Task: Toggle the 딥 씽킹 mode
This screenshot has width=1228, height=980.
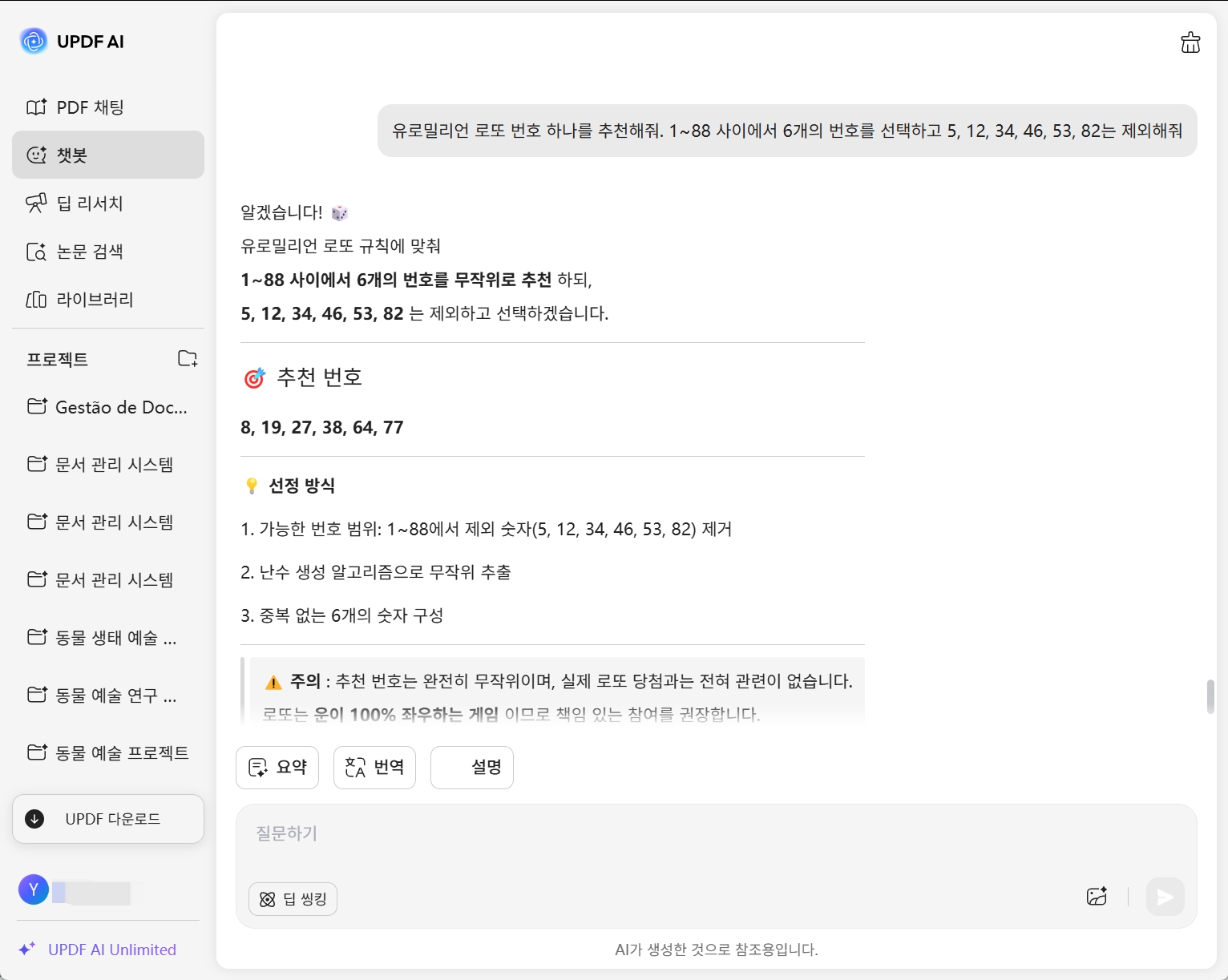Action: [x=293, y=899]
